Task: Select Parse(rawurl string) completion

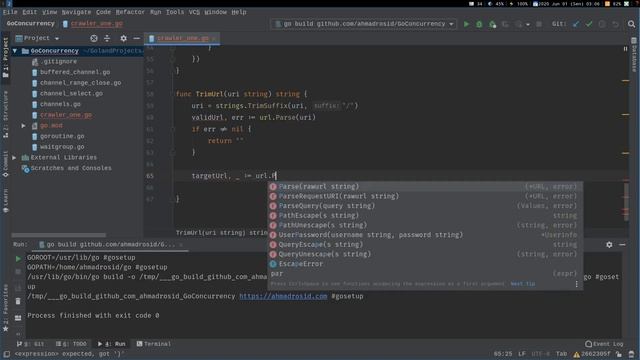Action: click(425, 187)
